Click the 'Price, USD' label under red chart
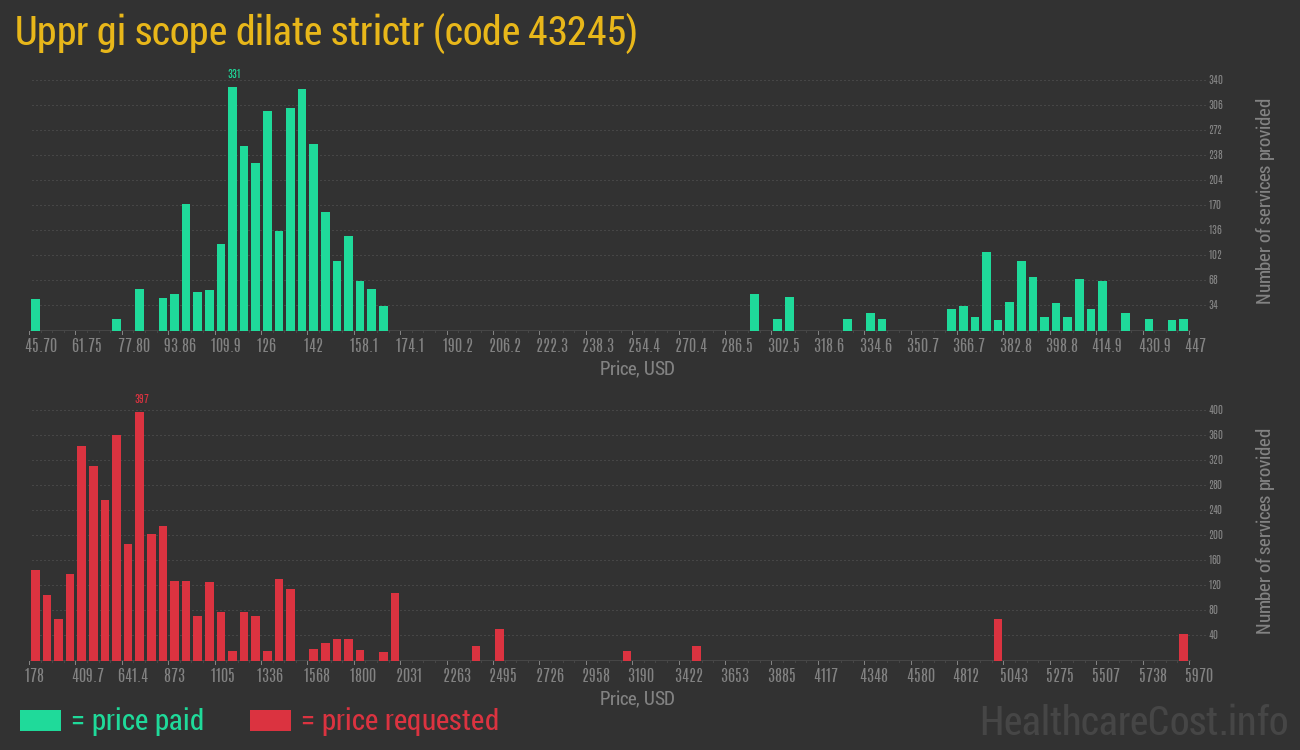Image resolution: width=1300 pixels, height=750 pixels. click(x=637, y=698)
